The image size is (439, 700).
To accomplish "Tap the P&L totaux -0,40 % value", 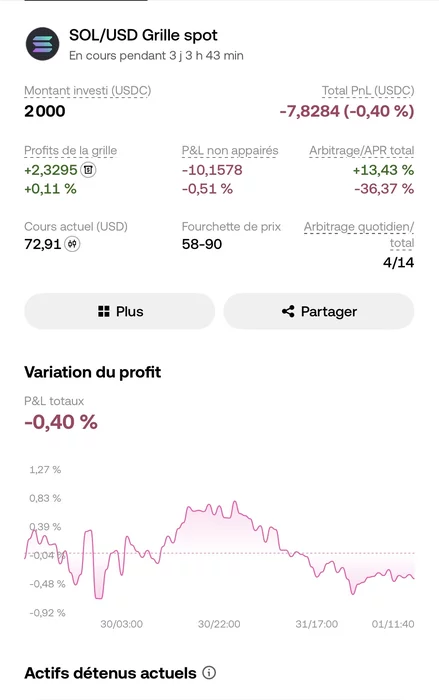I will pos(61,422).
